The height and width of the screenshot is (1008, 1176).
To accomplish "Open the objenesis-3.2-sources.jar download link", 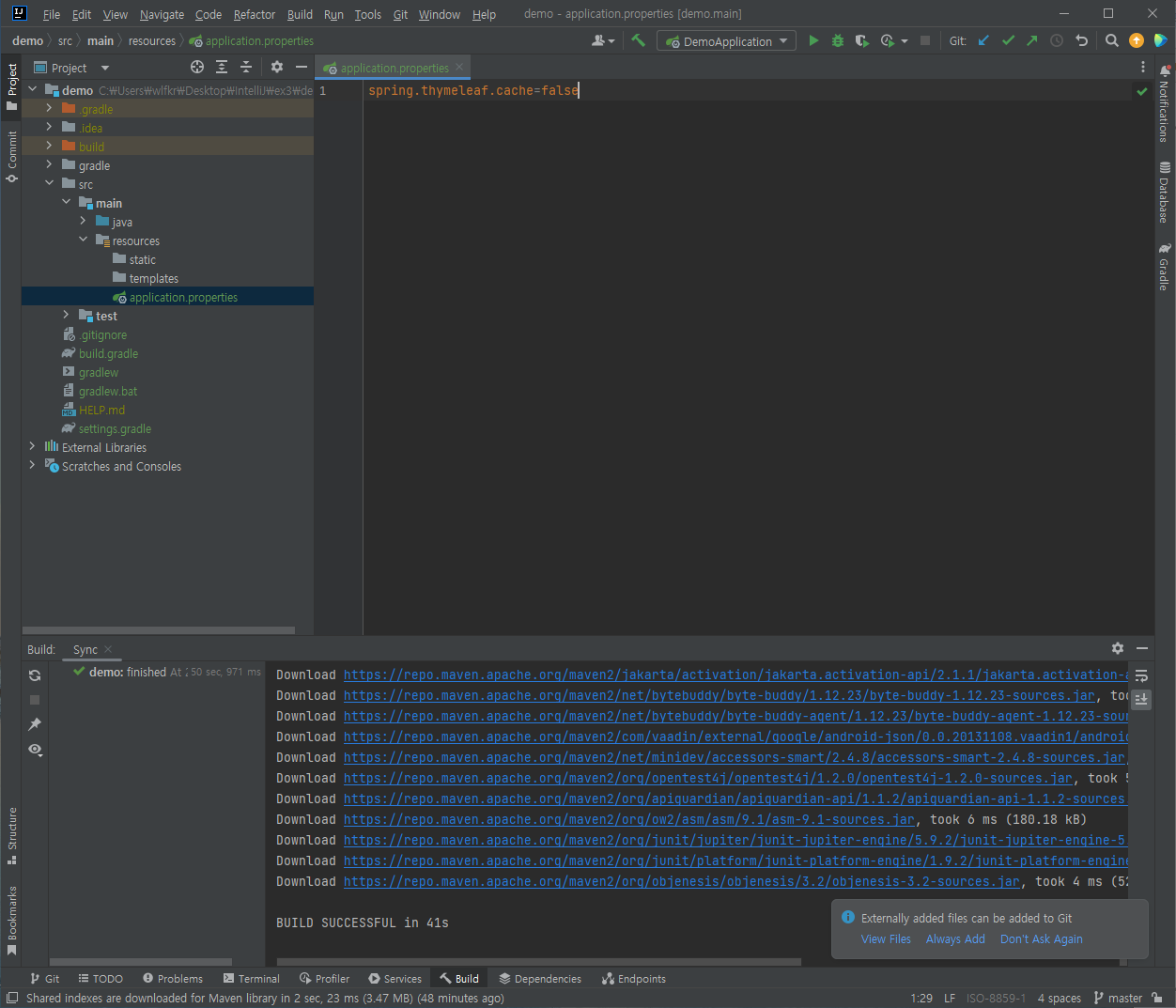I will tap(682, 881).
